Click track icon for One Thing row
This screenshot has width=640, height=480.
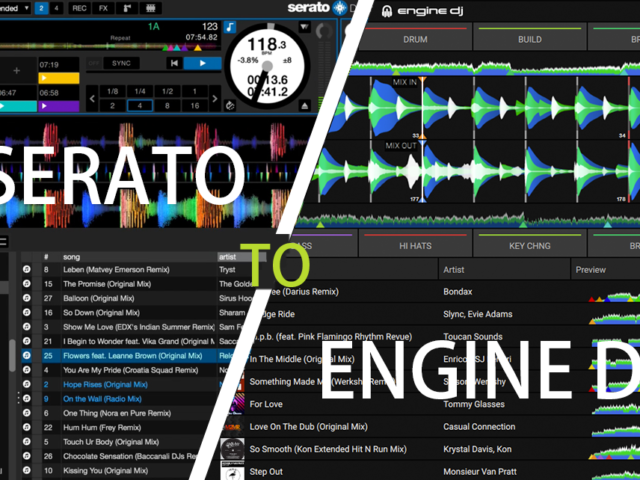27,413
